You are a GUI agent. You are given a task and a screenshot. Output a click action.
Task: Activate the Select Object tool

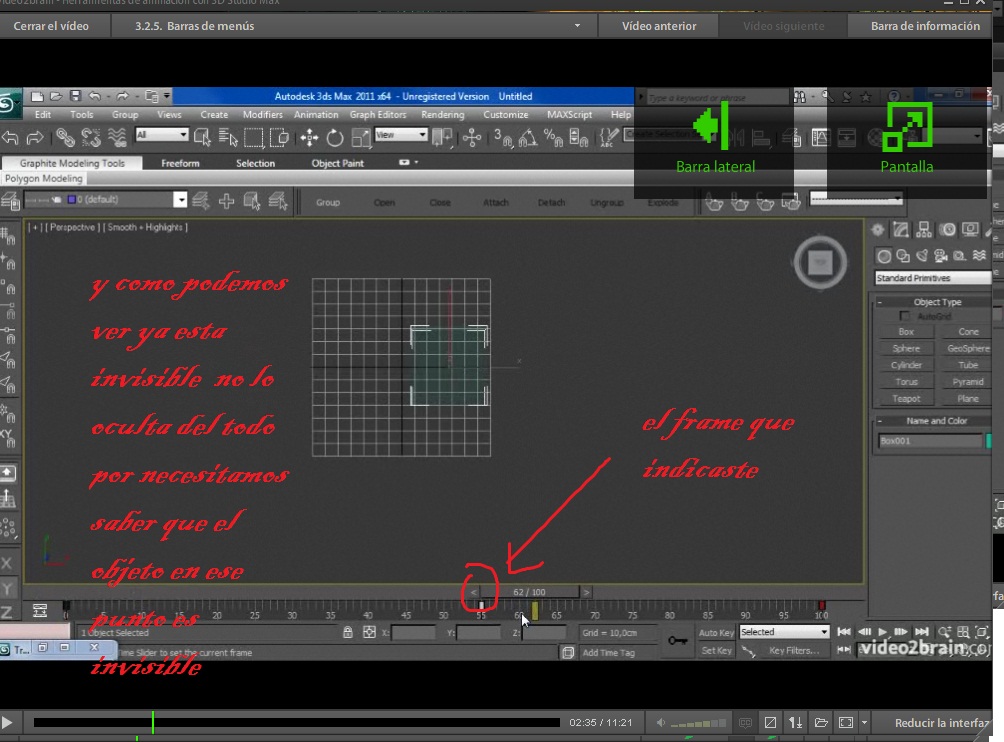coord(202,137)
